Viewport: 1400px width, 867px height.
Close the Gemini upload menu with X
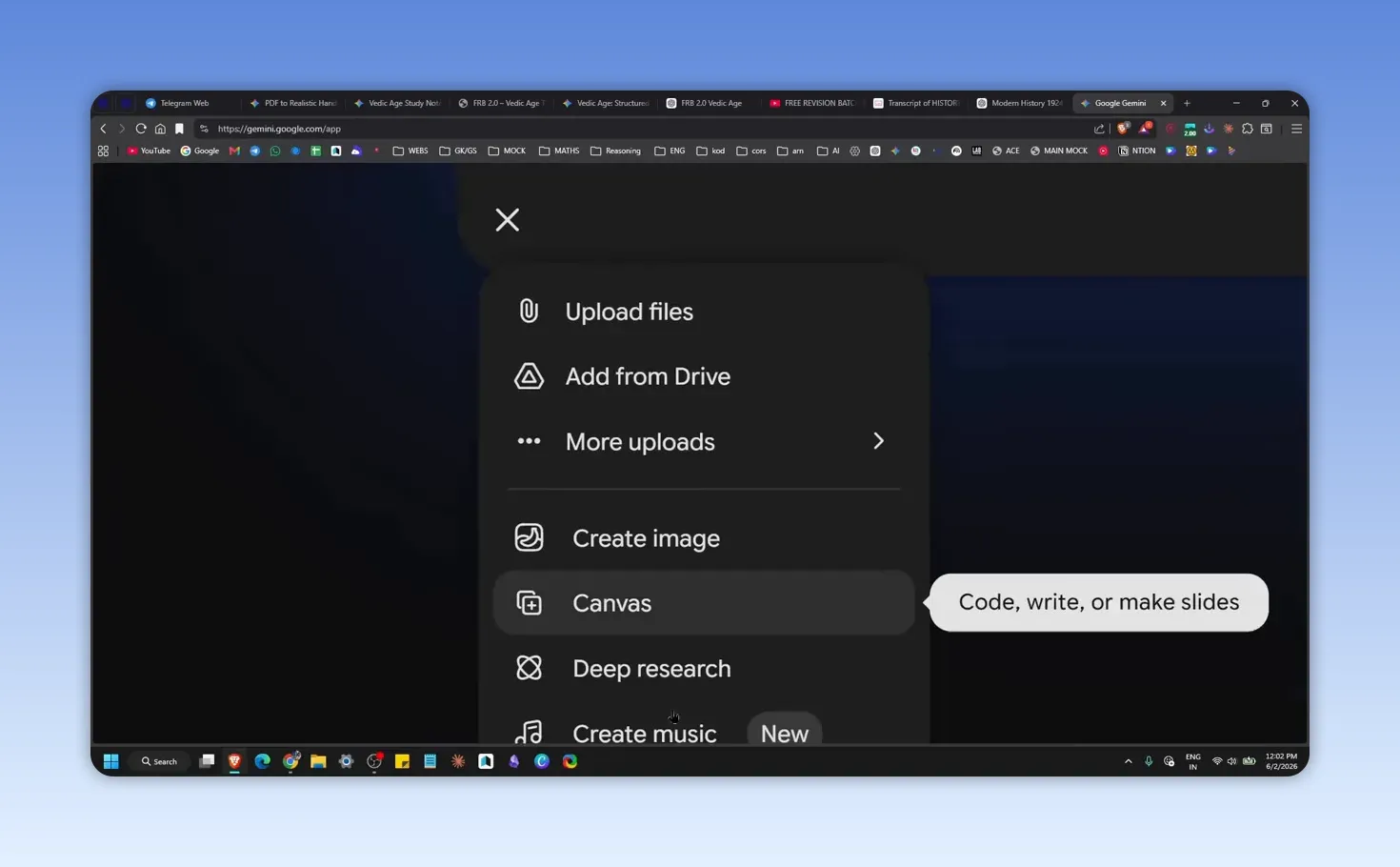[x=508, y=220]
